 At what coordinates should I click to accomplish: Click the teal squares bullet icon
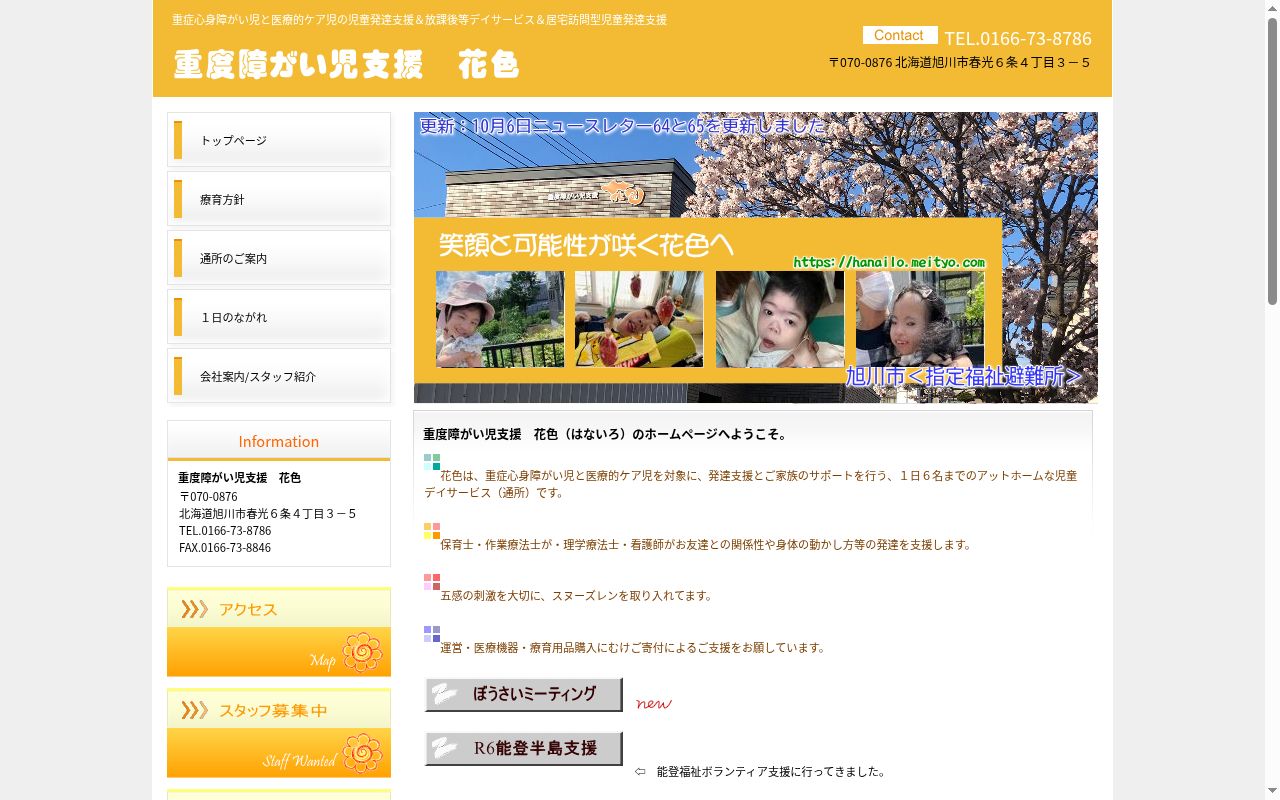point(432,462)
